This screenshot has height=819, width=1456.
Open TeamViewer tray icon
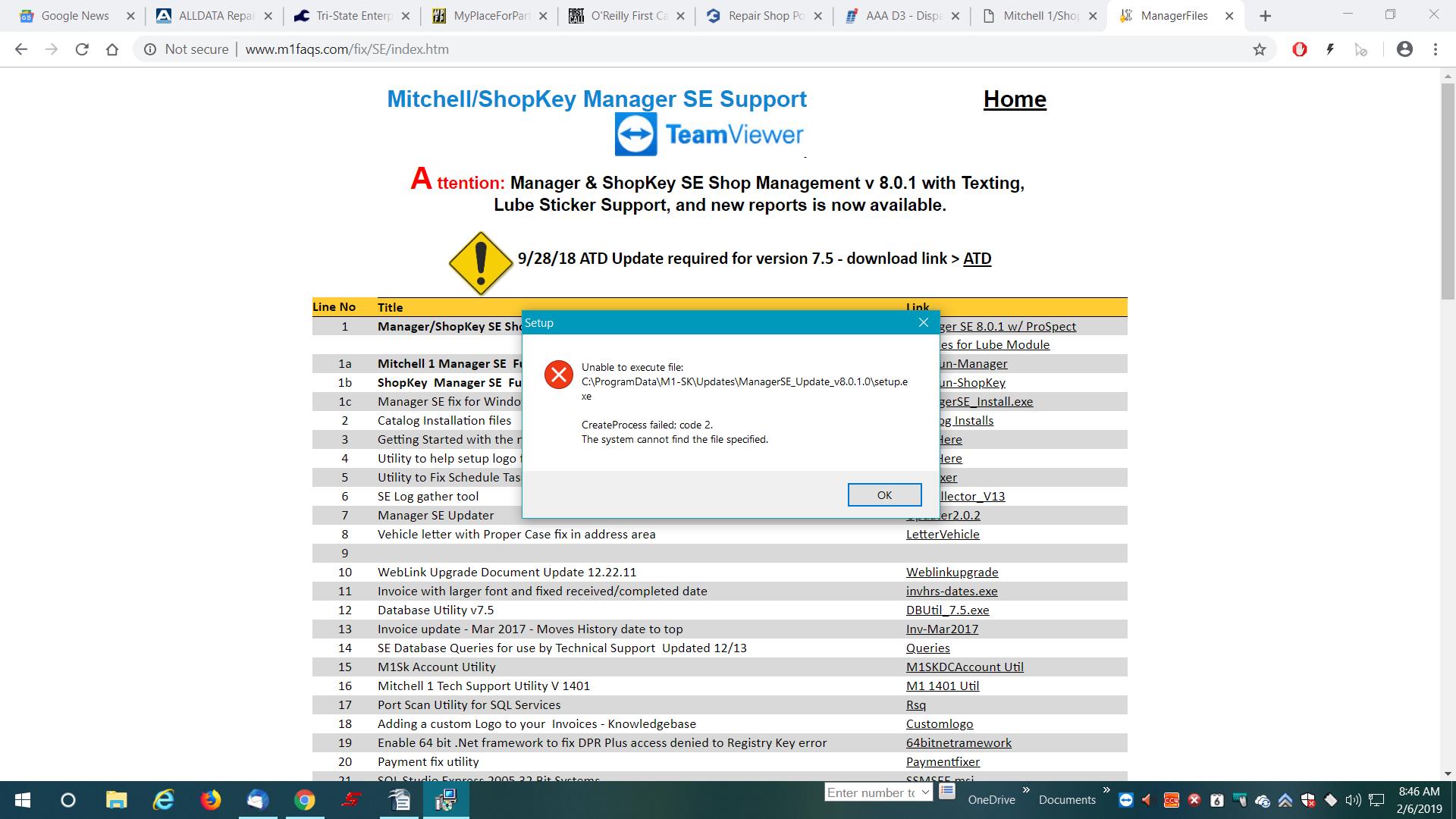point(1126,800)
